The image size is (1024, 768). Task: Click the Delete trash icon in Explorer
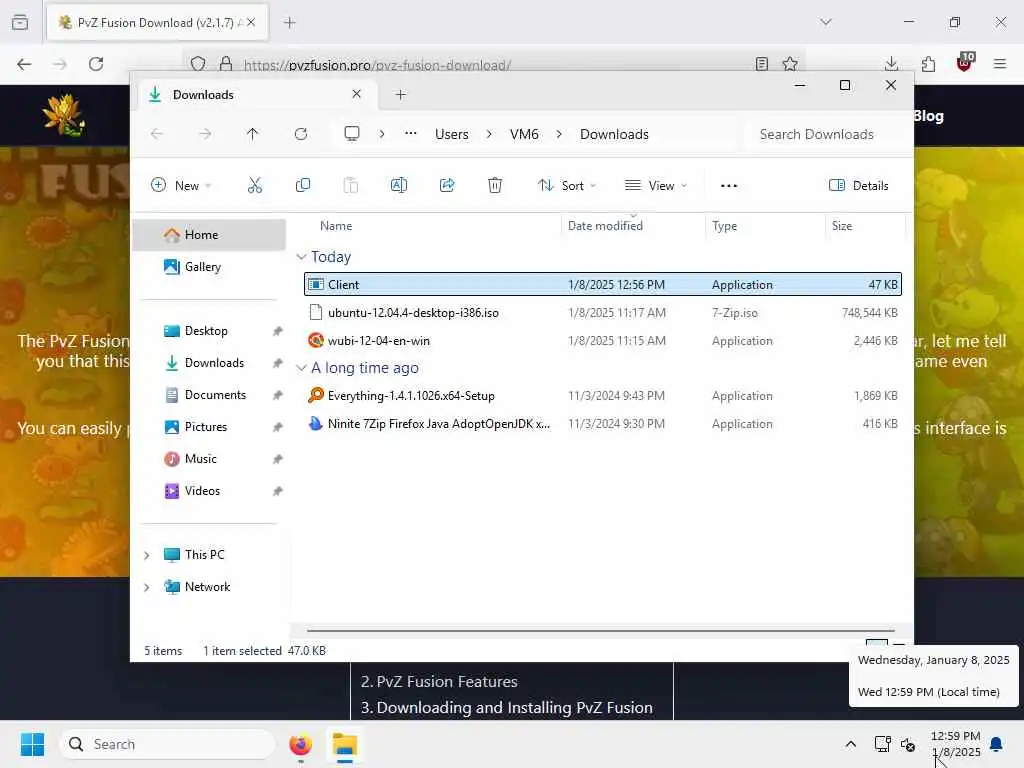pyautogui.click(x=495, y=185)
